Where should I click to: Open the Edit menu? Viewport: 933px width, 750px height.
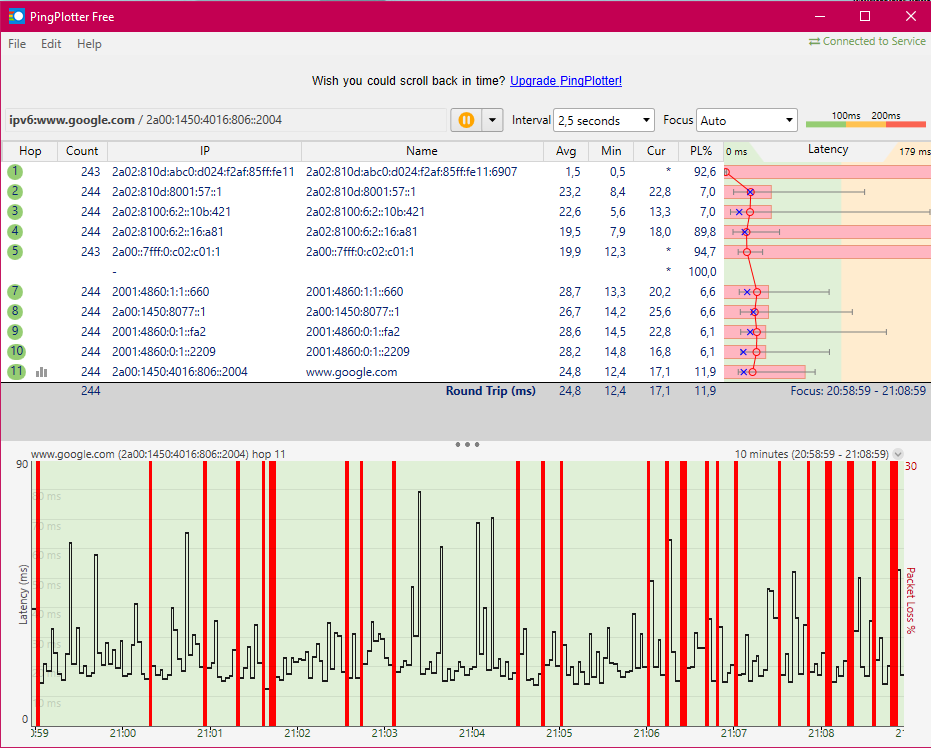click(x=50, y=43)
